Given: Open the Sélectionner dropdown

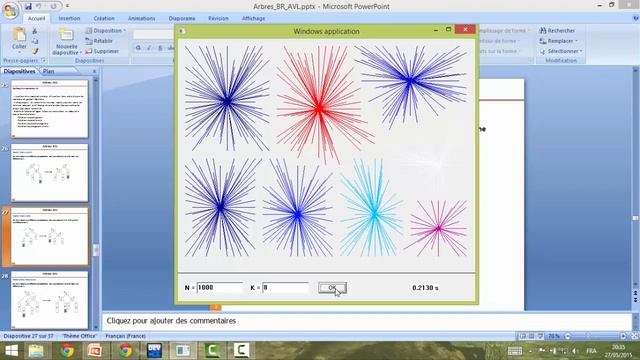Looking at the screenshot, I should coord(560,51).
